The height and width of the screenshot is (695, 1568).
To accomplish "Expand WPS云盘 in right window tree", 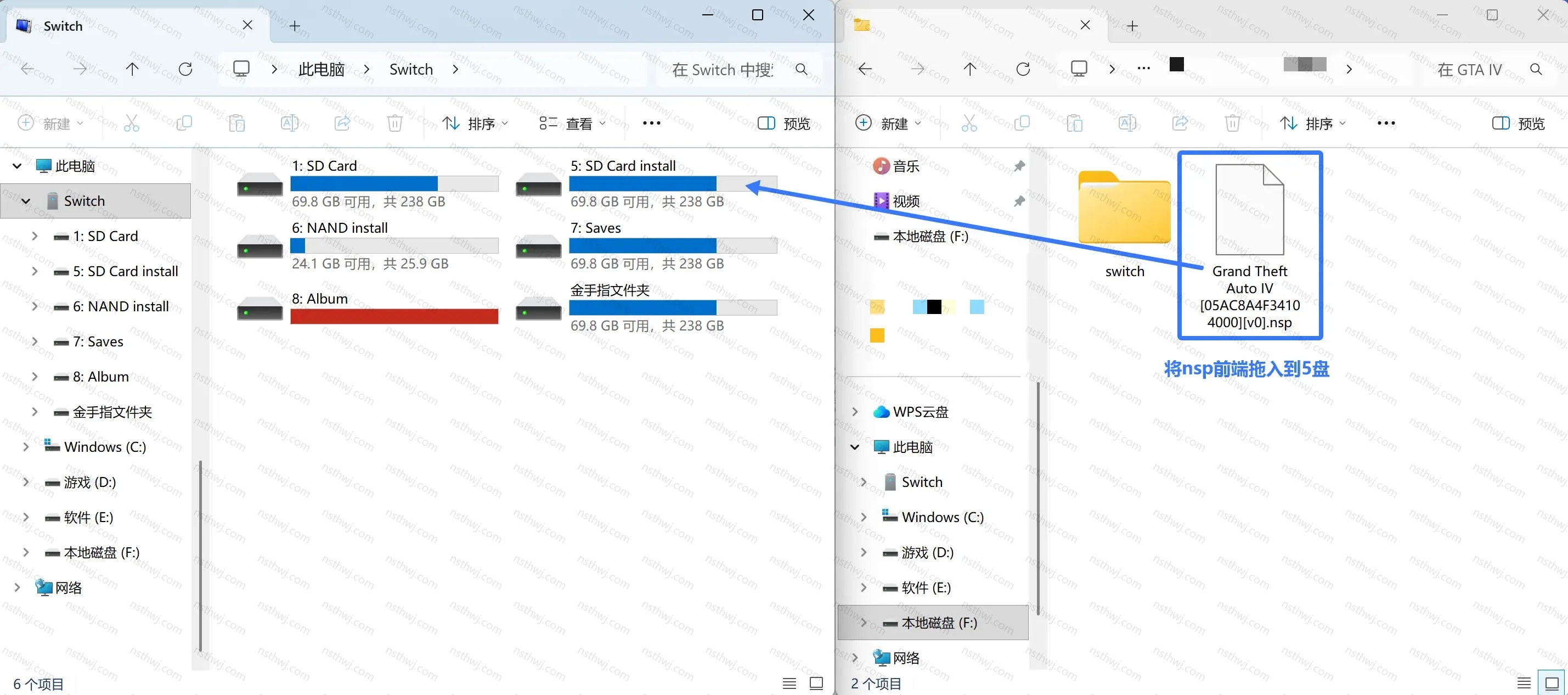I will point(855,412).
